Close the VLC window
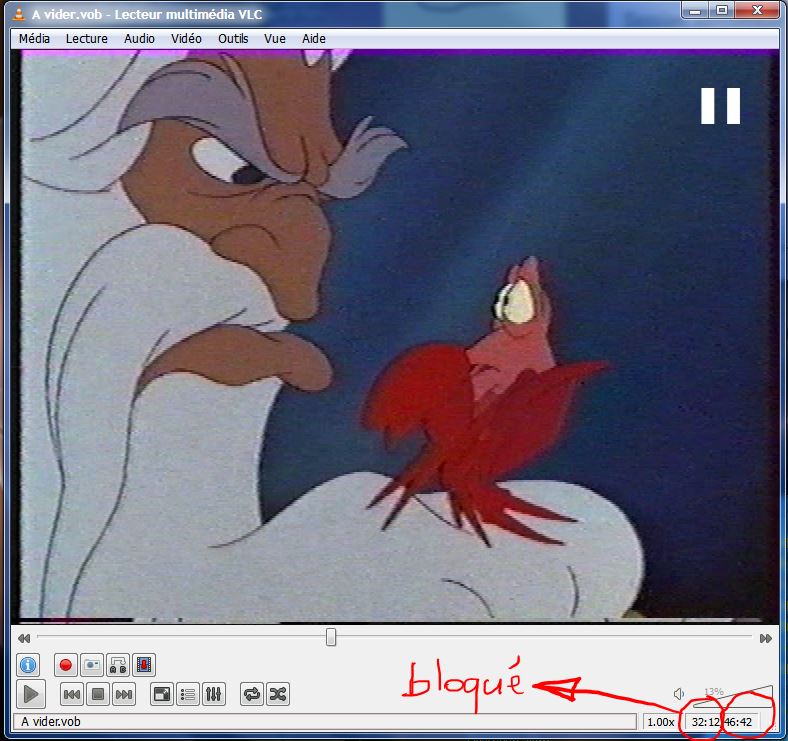 pos(757,11)
